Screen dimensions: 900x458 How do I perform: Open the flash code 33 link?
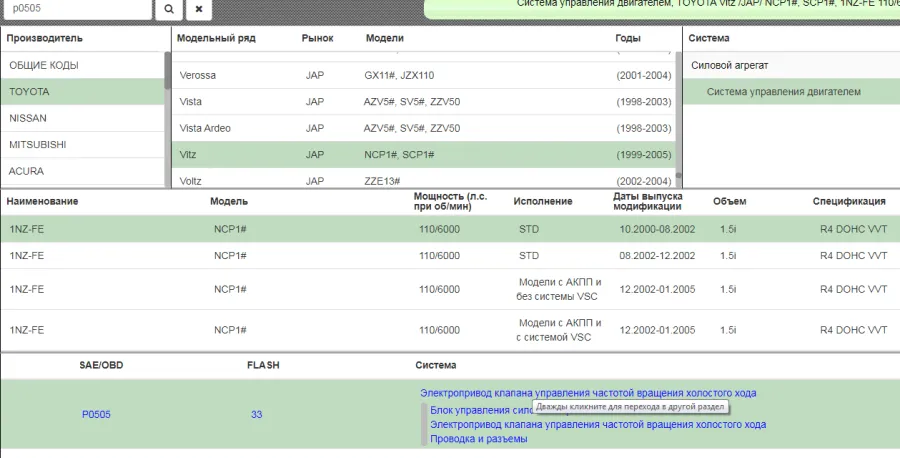click(x=257, y=414)
